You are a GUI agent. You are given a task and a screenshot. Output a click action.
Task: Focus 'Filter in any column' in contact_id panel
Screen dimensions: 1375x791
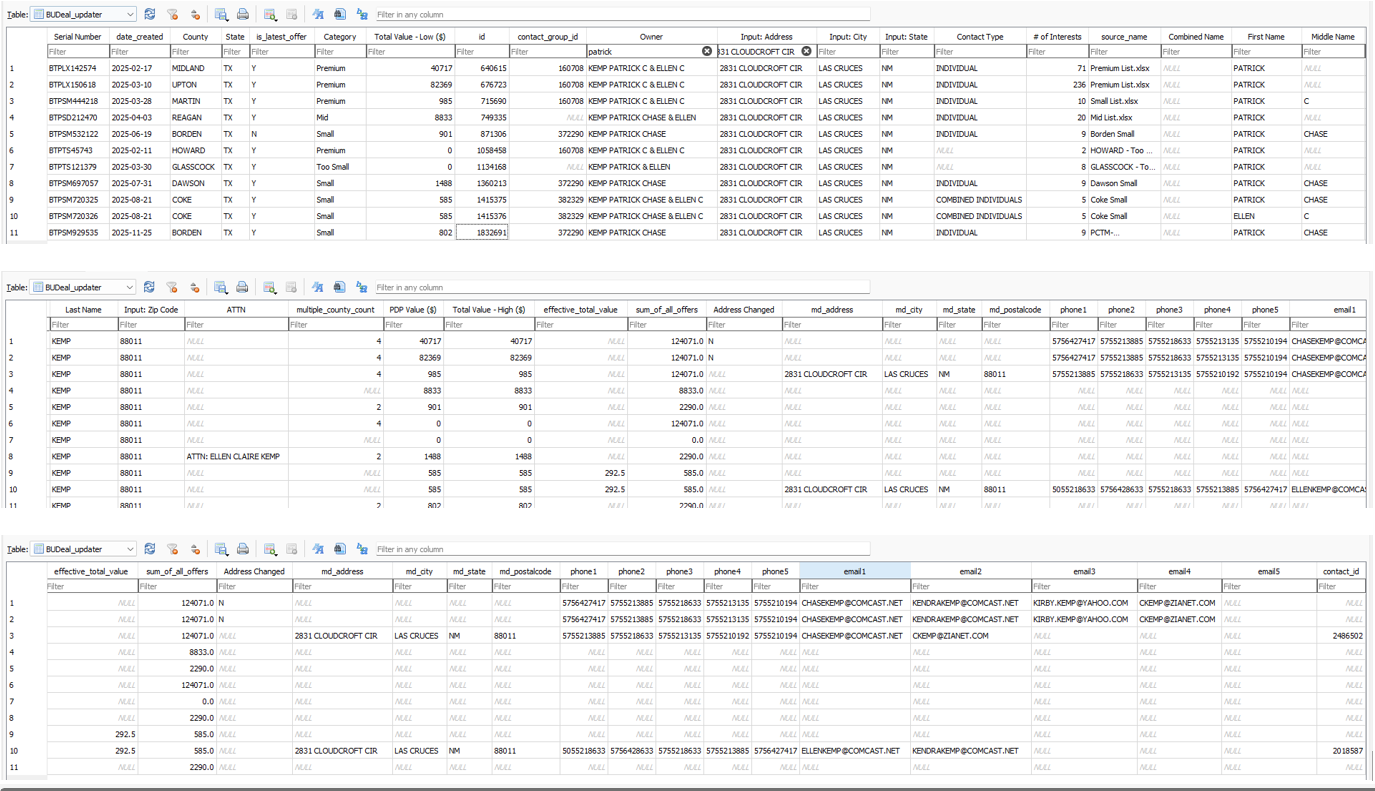pos(621,549)
